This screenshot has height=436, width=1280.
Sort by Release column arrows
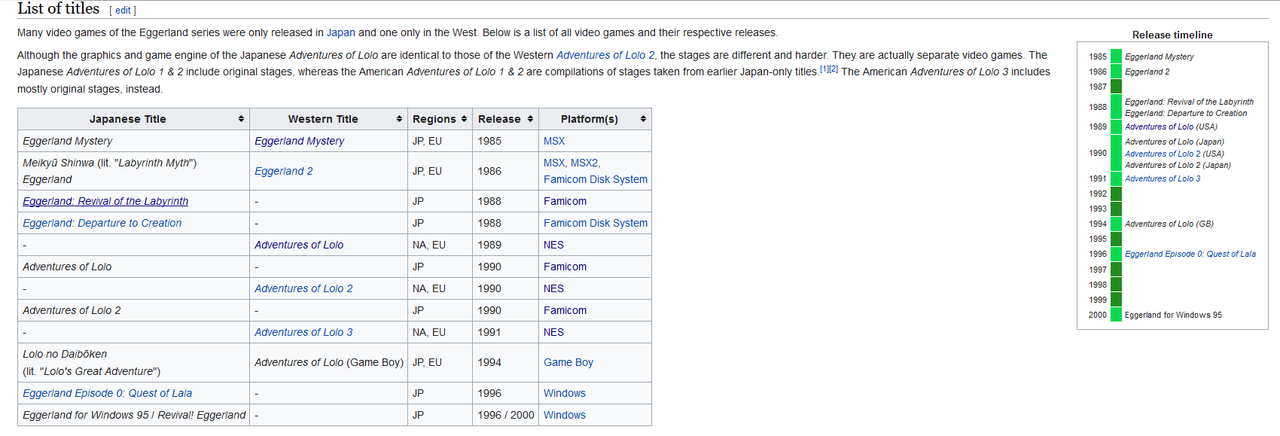[529, 119]
